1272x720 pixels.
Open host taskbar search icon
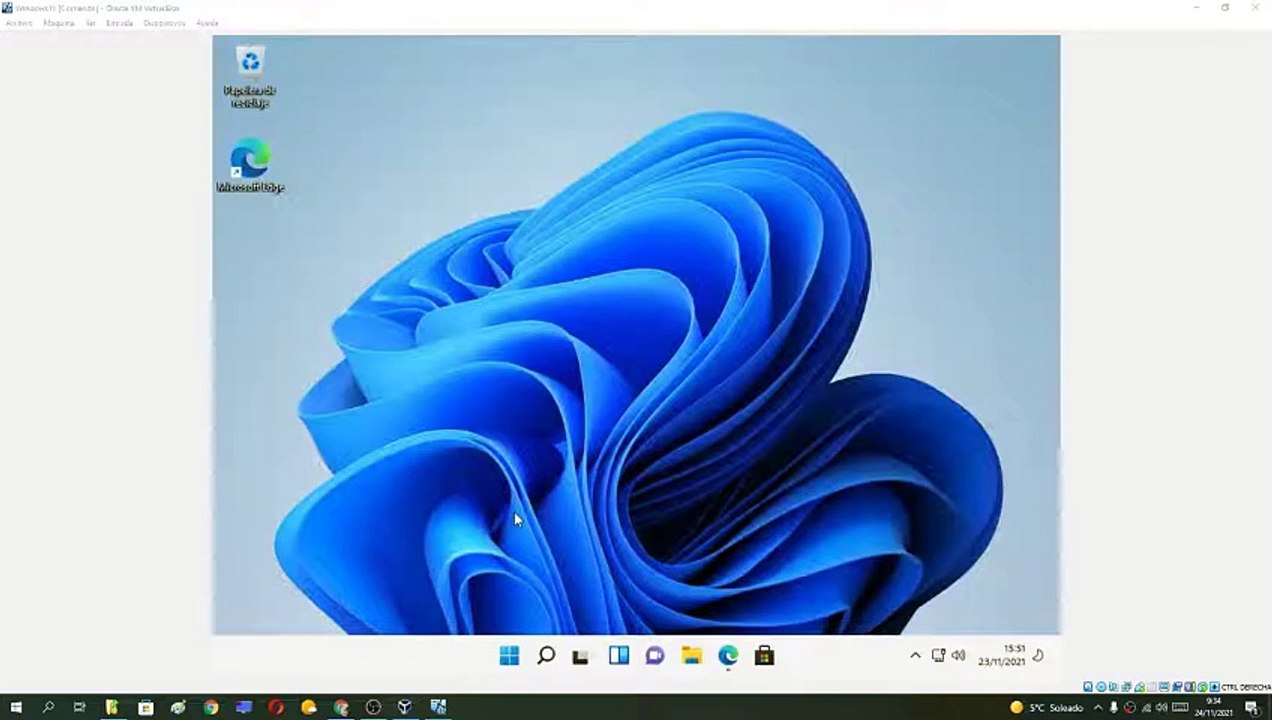(x=48, y=707)
